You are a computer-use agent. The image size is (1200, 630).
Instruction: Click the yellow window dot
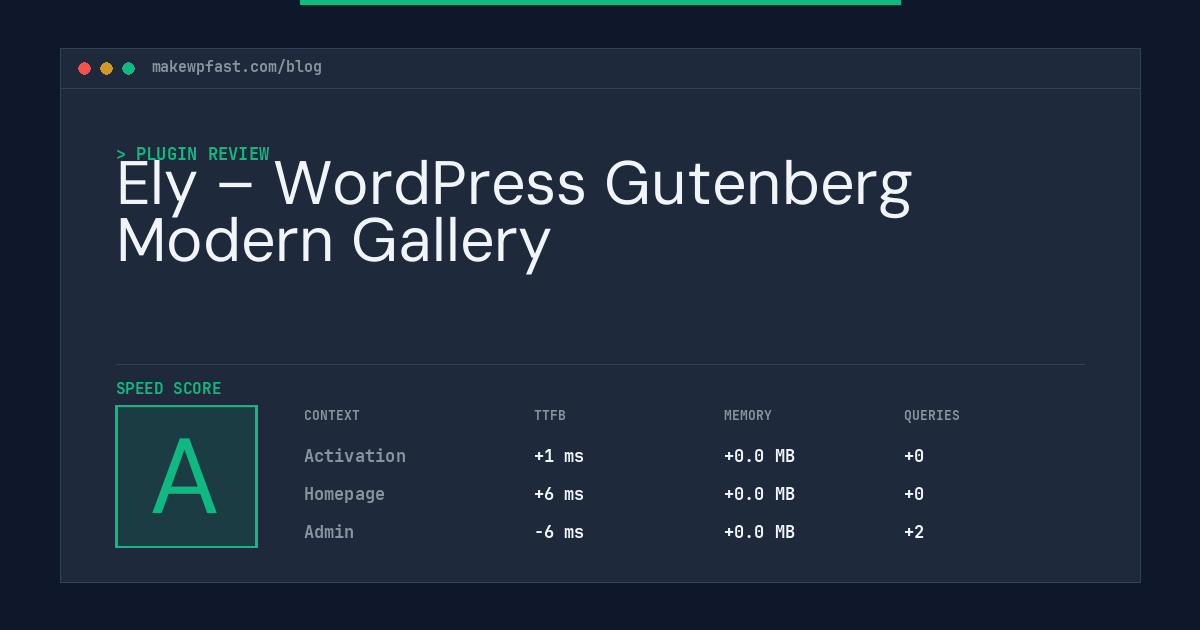coord(106,68)
